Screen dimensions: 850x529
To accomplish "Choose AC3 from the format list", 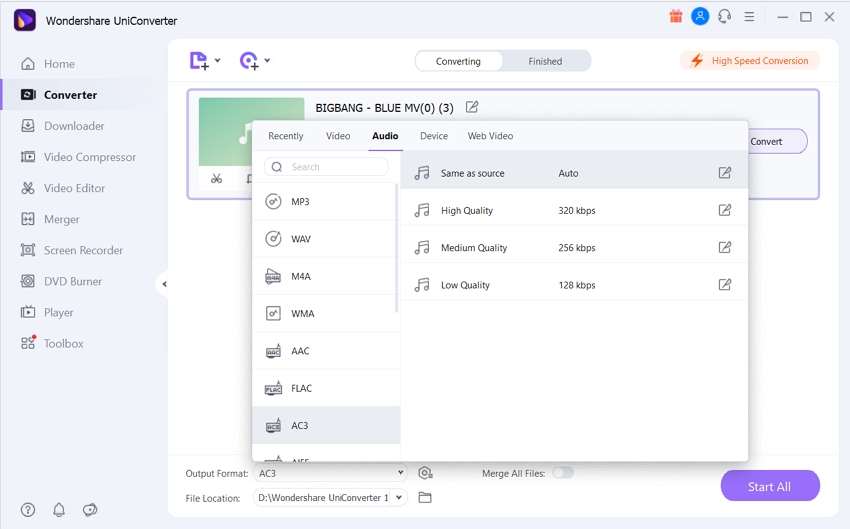I will pyautogui.click(x=326, y=425).
